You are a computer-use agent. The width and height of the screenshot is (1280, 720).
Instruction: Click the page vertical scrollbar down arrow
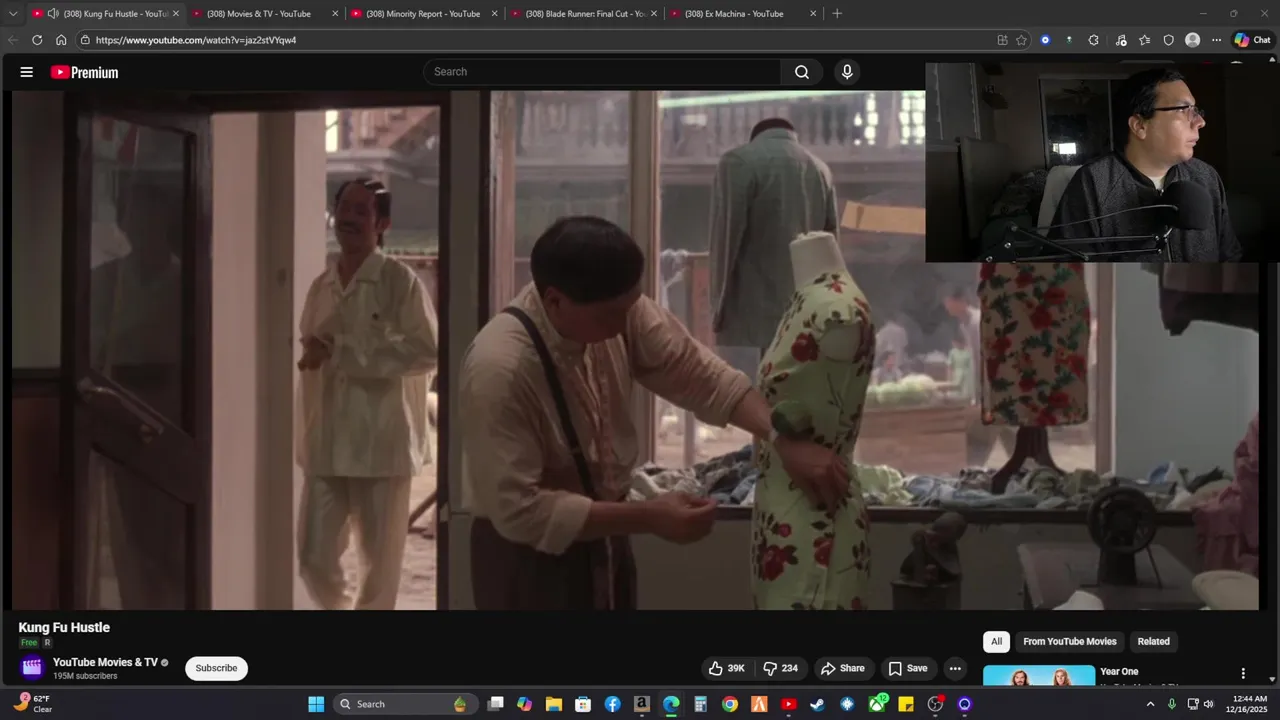tap(1271, 679)
